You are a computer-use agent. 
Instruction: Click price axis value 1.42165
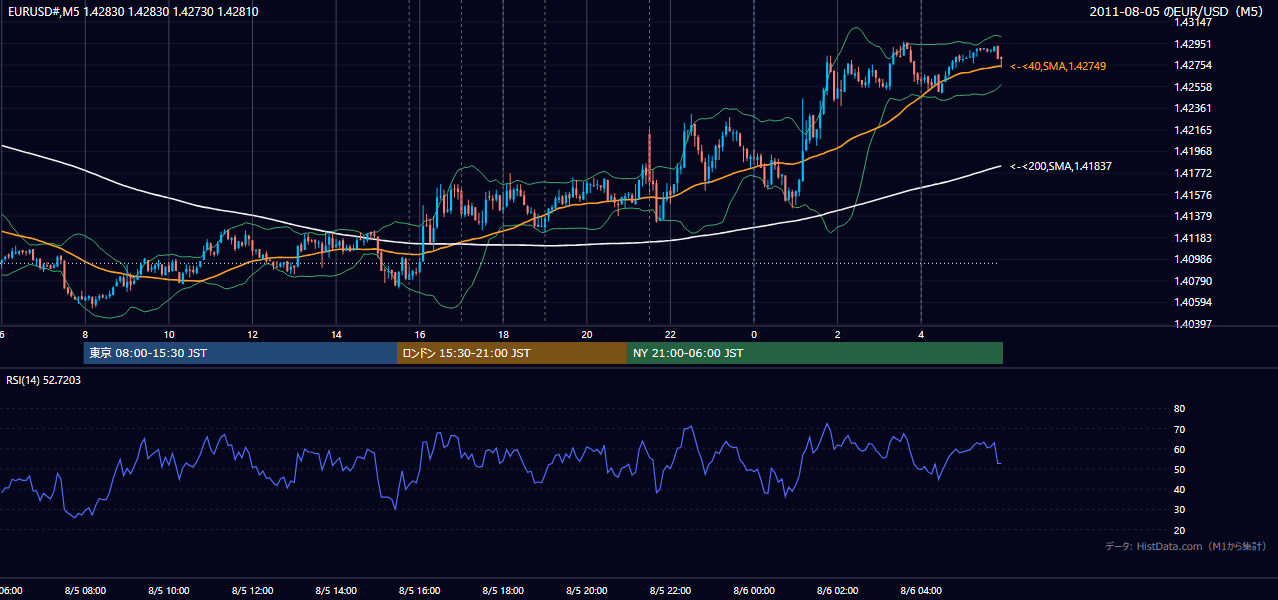click(1192, 130)
